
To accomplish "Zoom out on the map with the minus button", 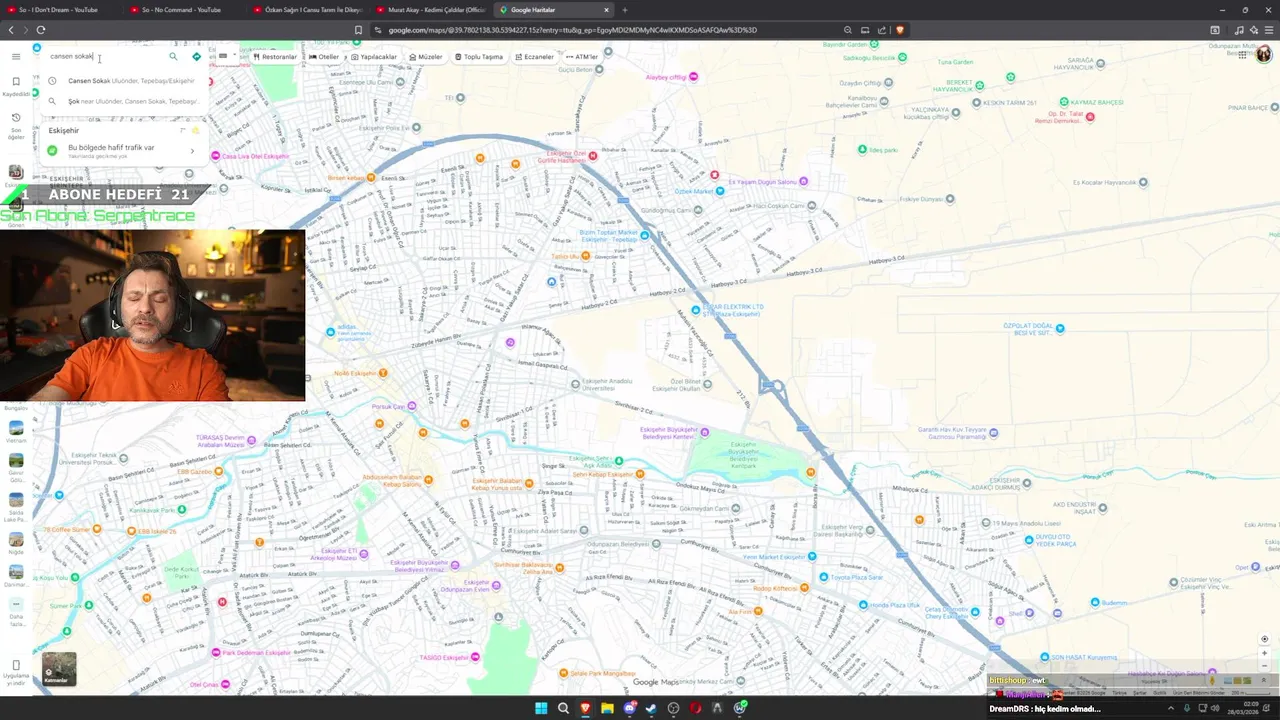I will click(1264, 666).
